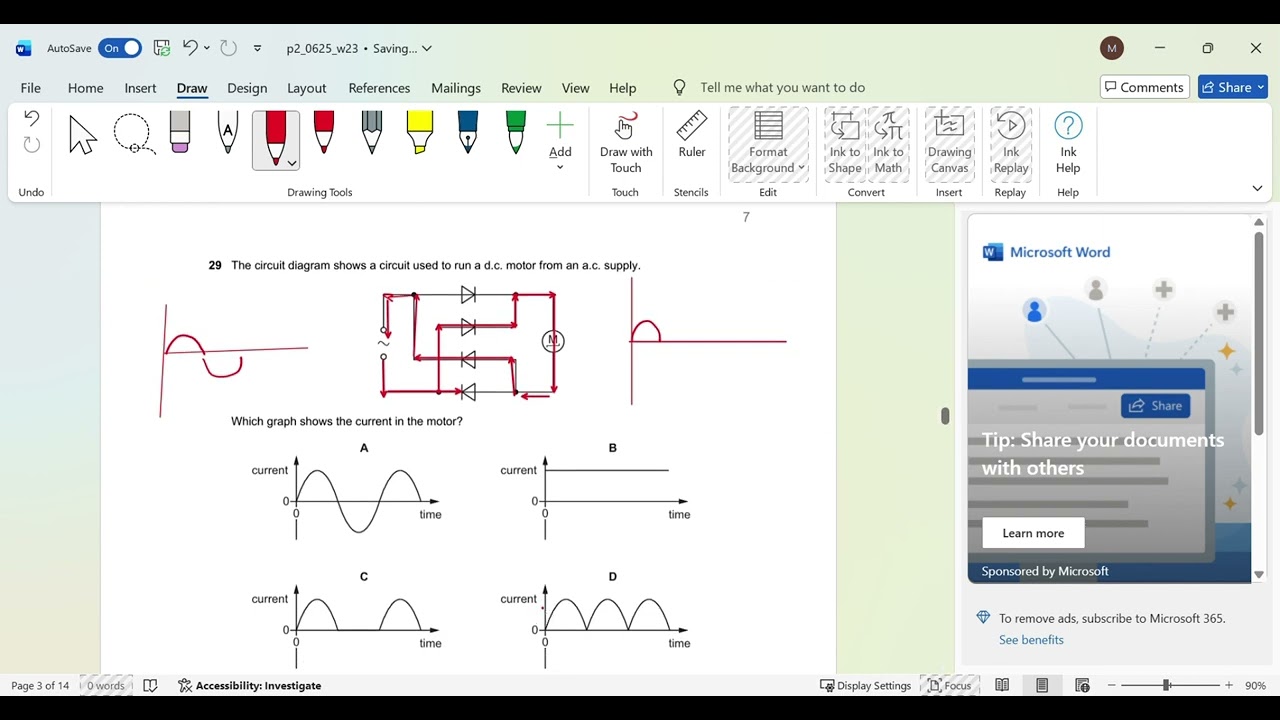Screen dimensions: 1280x720
Task: Click the ad panel scroll up arrow
Action: pyautogui.click(x=1259, y=222)
